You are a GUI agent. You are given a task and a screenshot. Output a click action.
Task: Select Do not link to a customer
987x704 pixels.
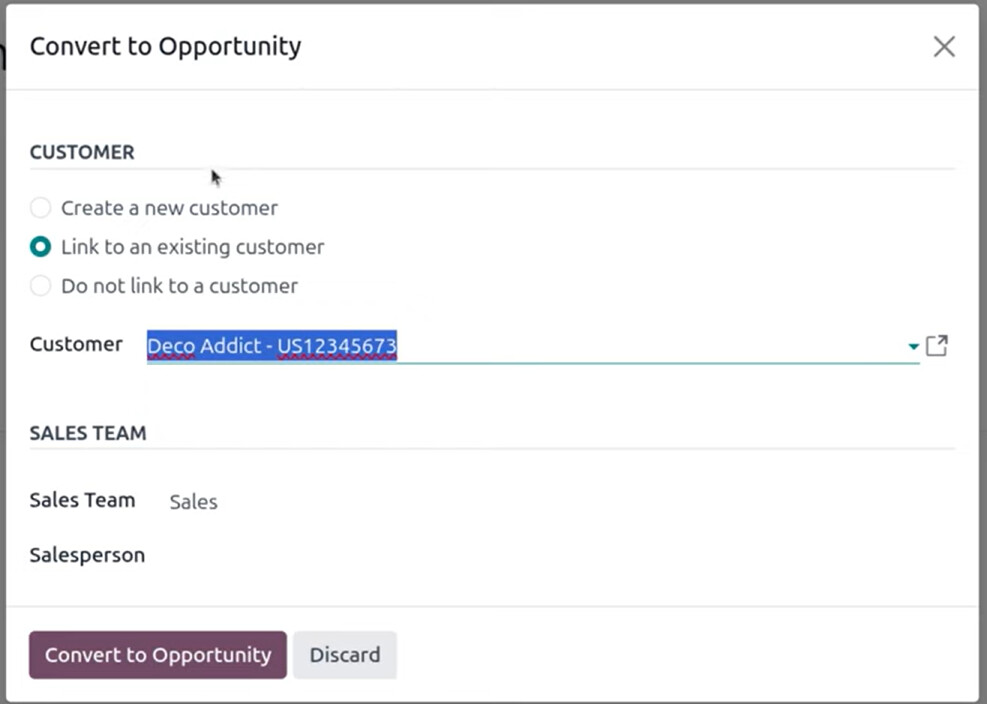click(41, 286)
